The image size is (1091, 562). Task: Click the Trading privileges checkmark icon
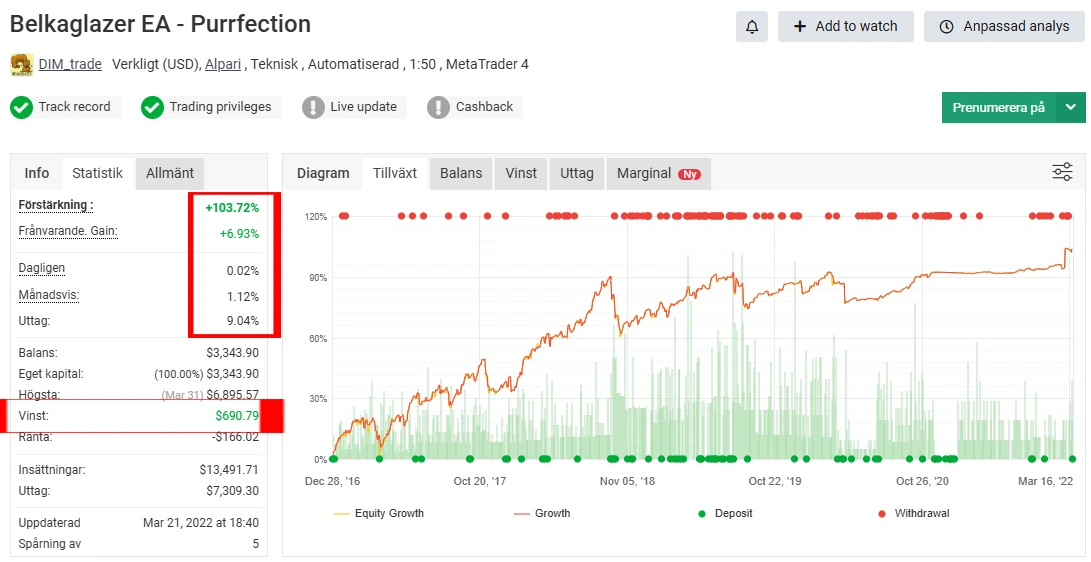pyautogui.click(x=152, y=107)
